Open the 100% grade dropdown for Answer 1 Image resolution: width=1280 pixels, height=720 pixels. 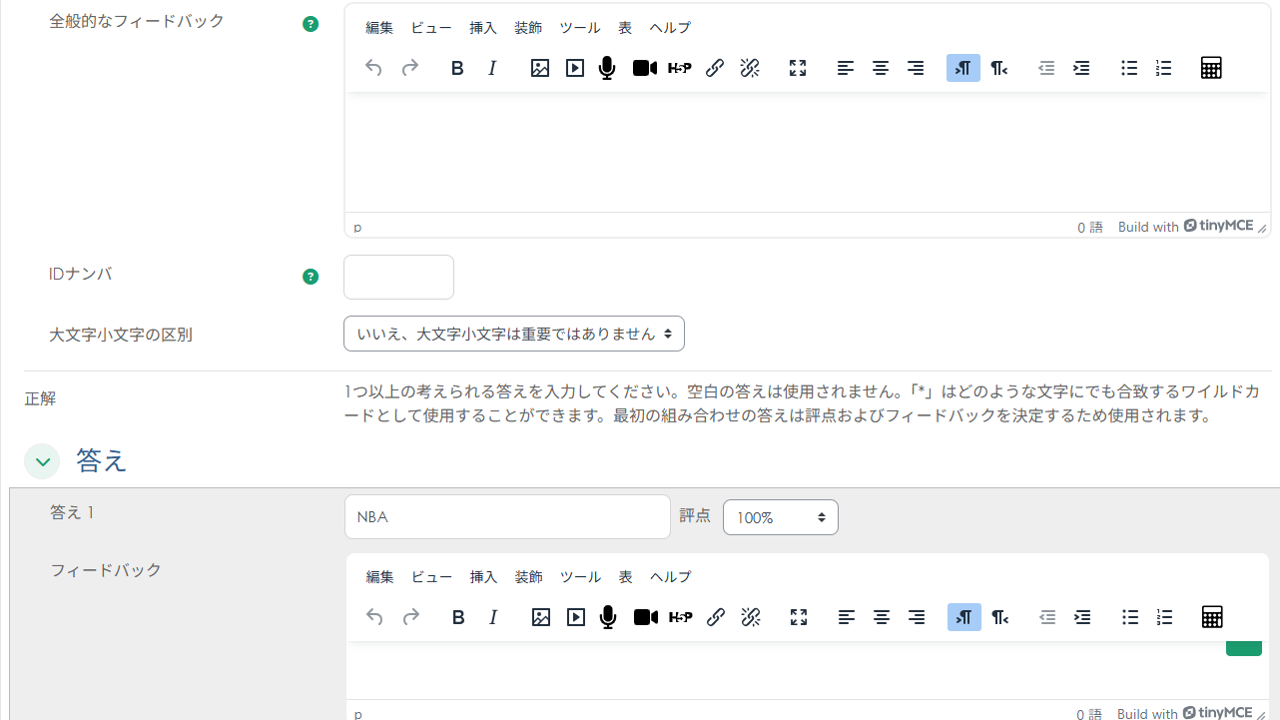pyautogui.click(x=780, y=517)
